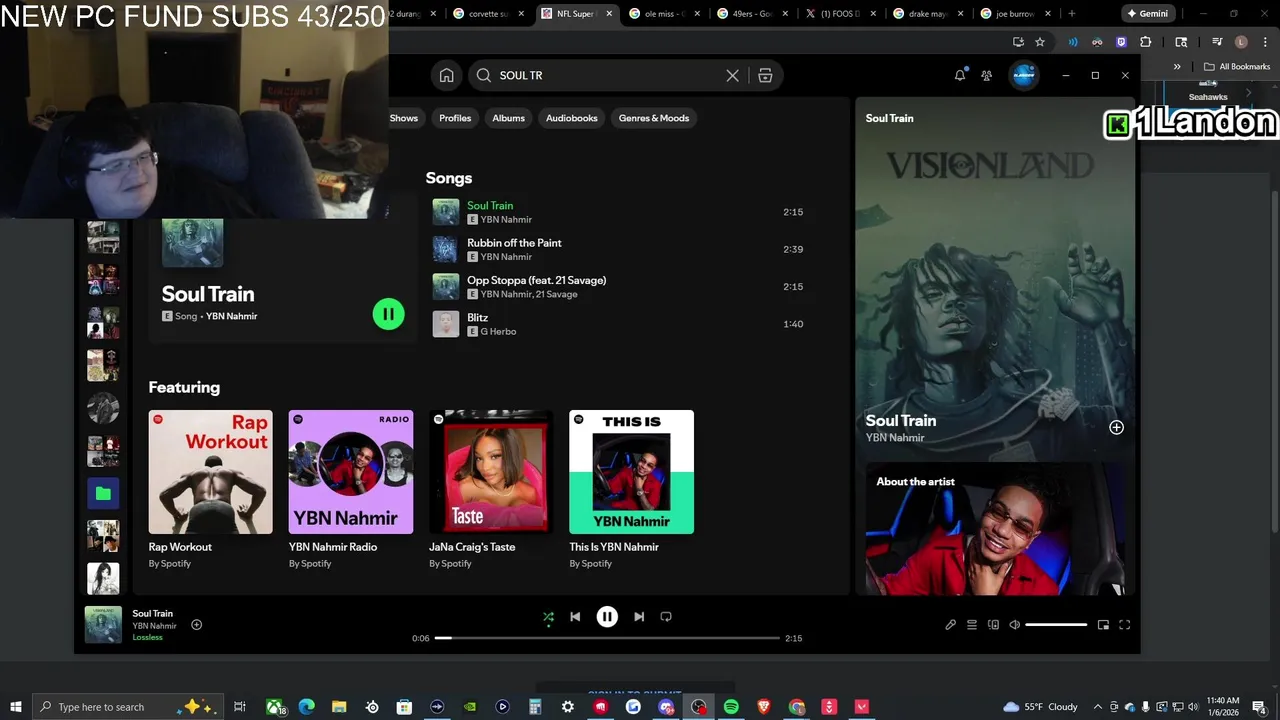The image size is (1280, 720).
Task: Open the Spotify profile avatar menu
Action: pyautogui.click(x=1023, y=75)
